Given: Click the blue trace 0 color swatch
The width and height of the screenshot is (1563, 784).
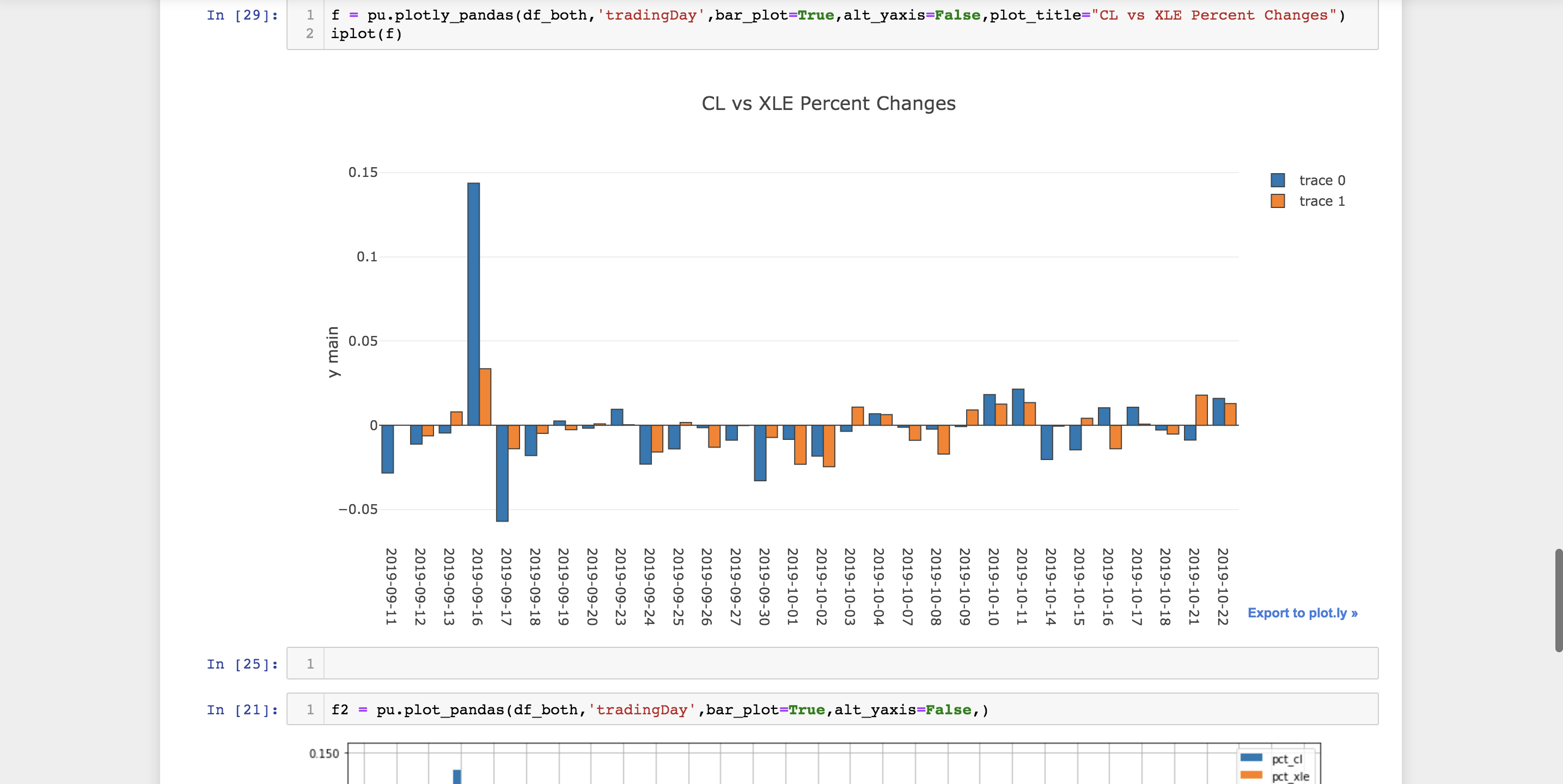Looking at the screenshot, I should tap(1277, 180).
